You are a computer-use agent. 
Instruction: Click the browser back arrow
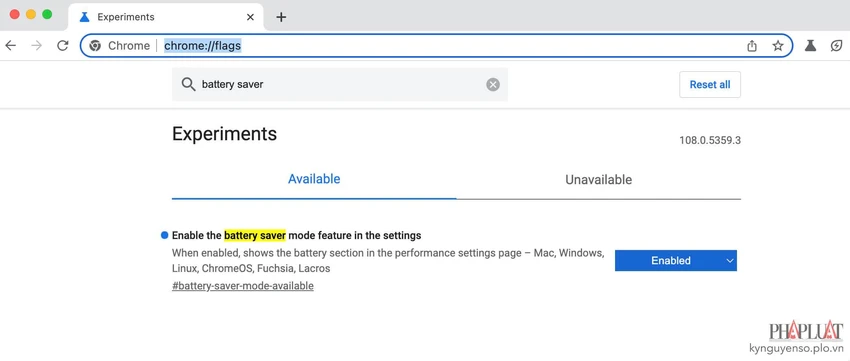point(10,46)
